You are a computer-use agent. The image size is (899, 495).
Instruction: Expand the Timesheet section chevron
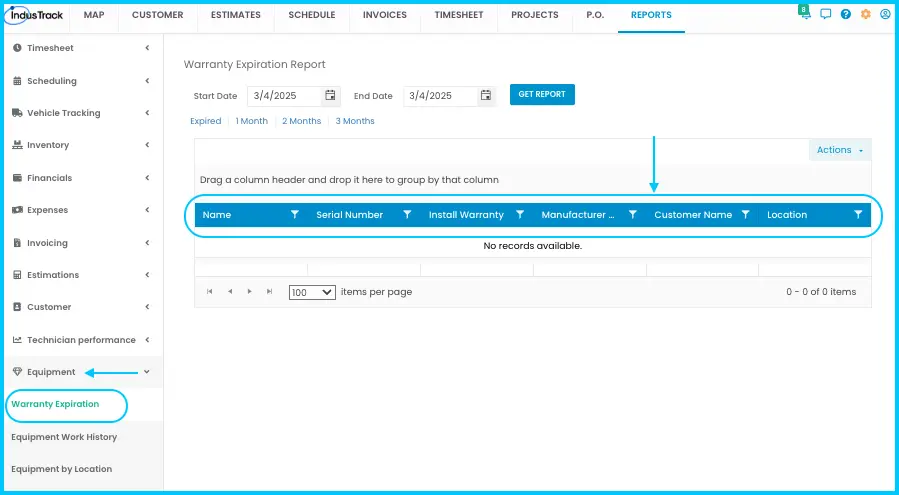point(147,48)
